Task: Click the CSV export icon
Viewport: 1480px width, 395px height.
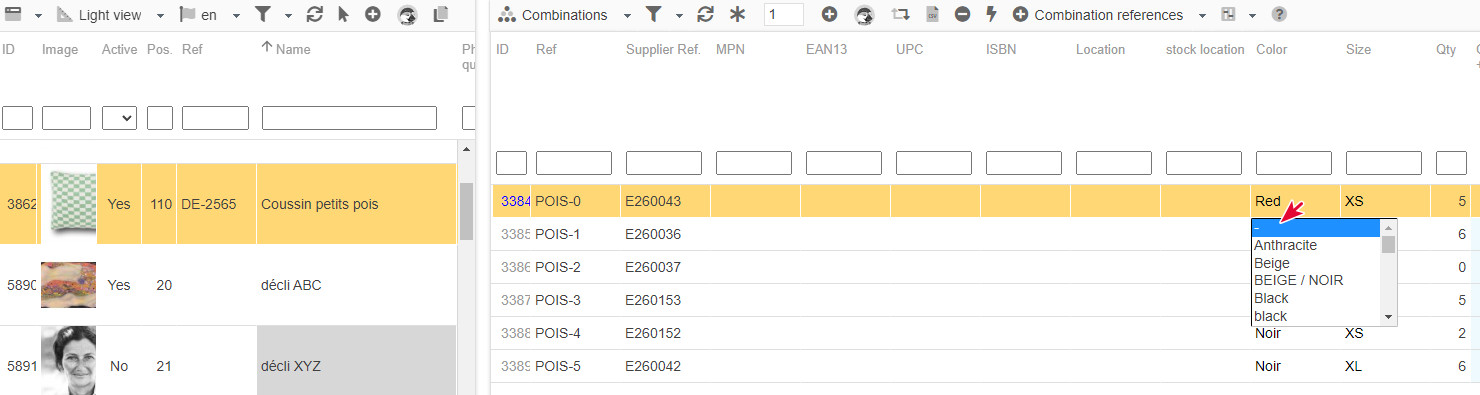Action: 932,15
